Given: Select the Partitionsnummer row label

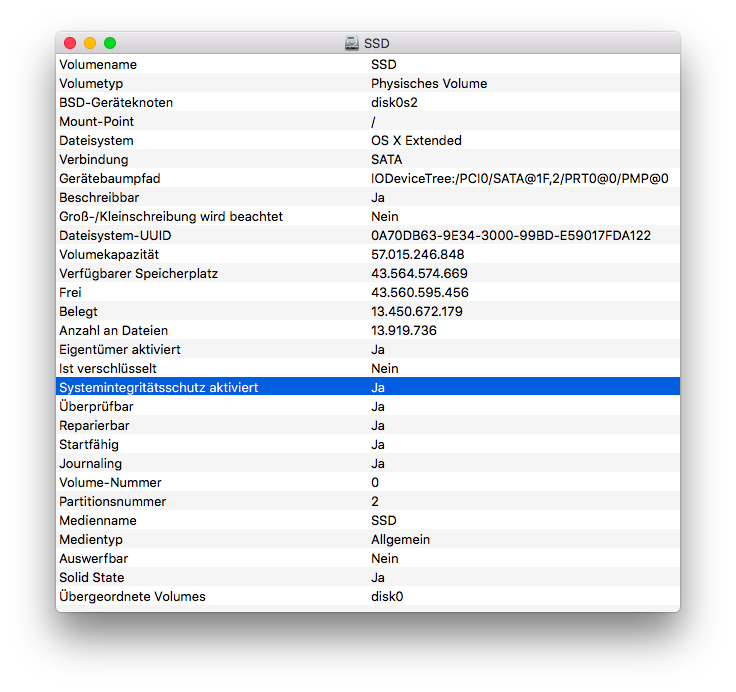Looking at the screenshot, I should pos(113,502).
